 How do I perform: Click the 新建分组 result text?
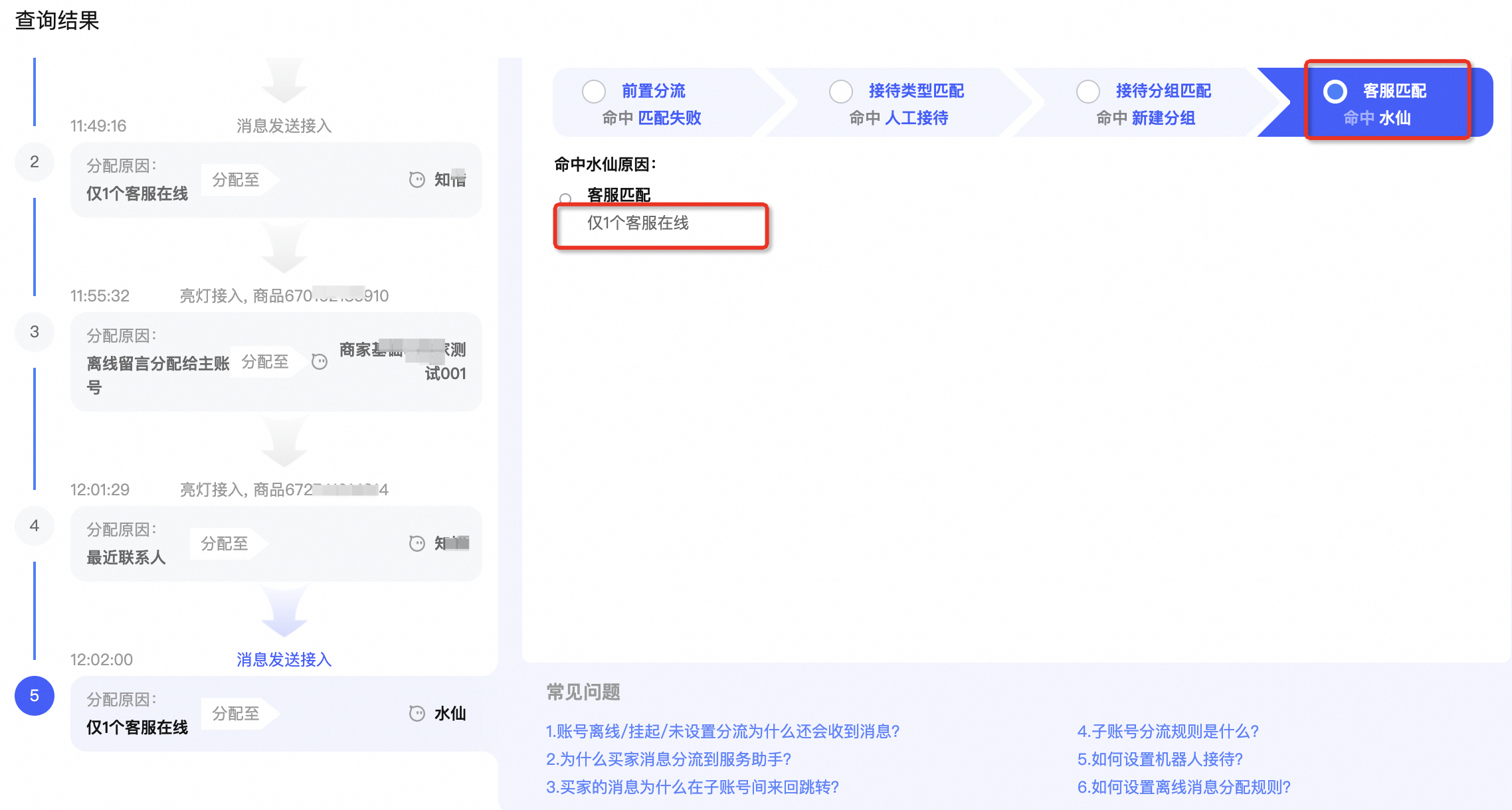point(1164,118)
